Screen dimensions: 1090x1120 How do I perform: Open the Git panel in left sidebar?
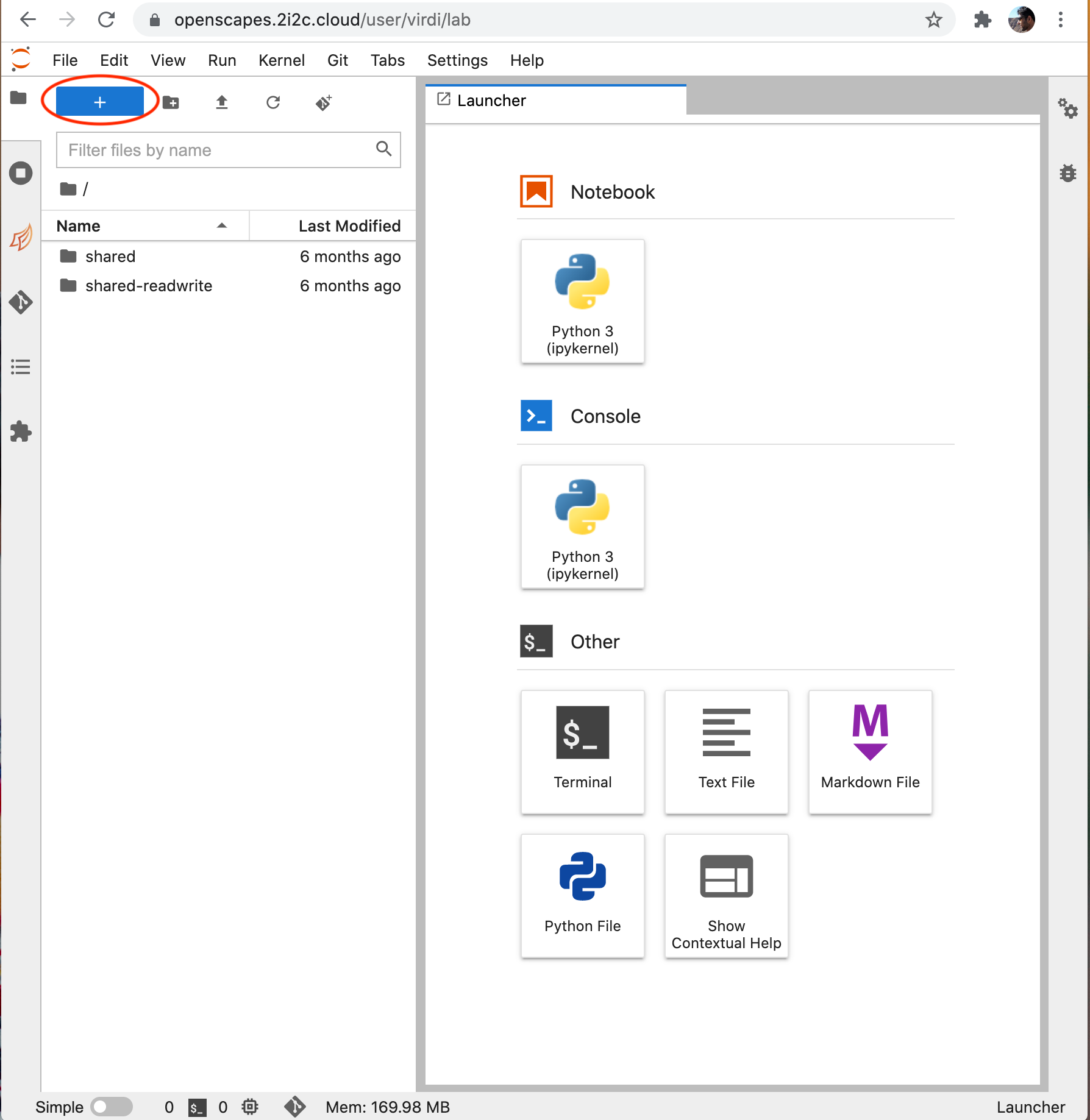coord(21,302)
